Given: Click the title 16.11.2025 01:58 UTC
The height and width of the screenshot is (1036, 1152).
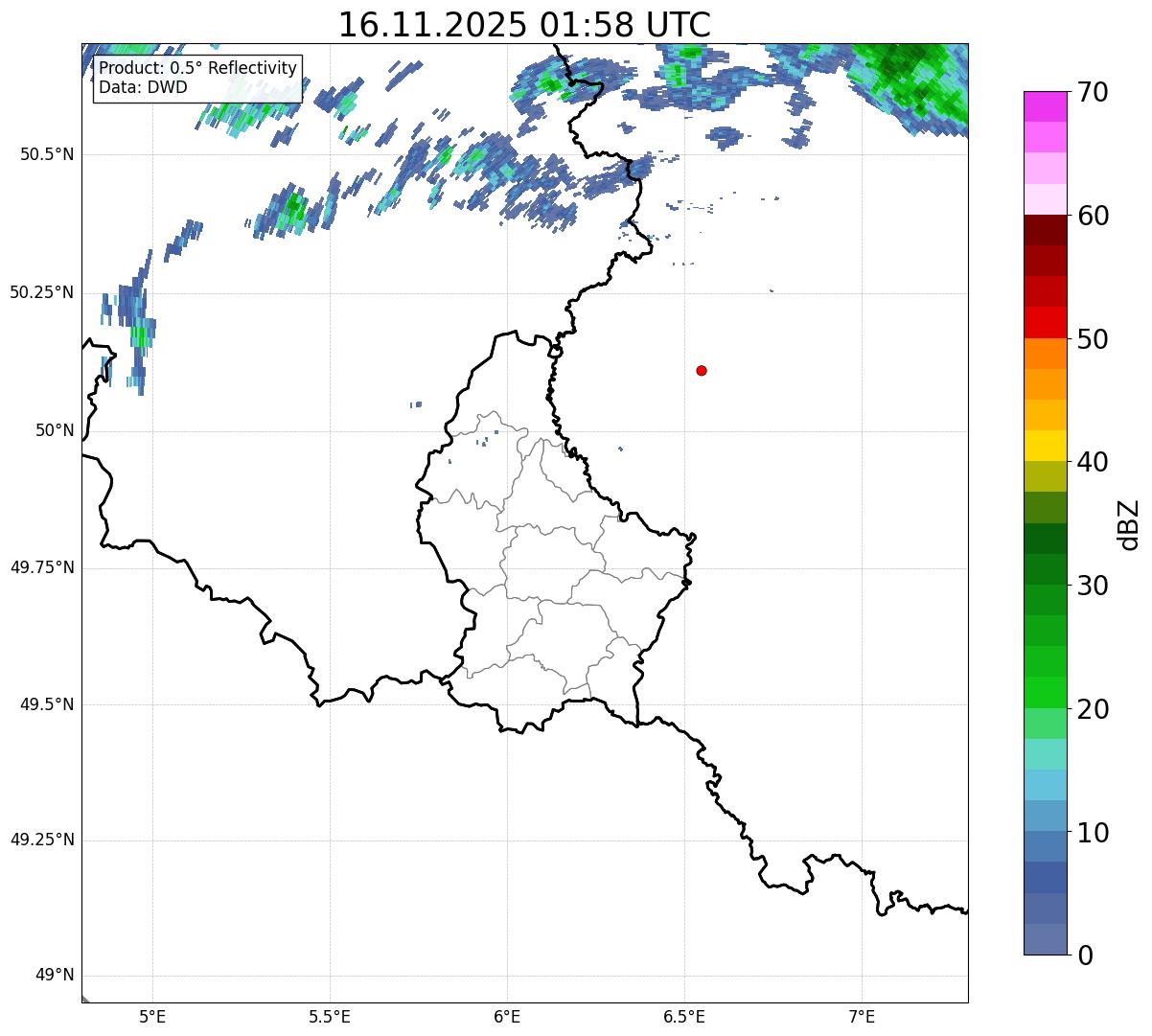Looking at the screenshot, I should coord(524,25).
